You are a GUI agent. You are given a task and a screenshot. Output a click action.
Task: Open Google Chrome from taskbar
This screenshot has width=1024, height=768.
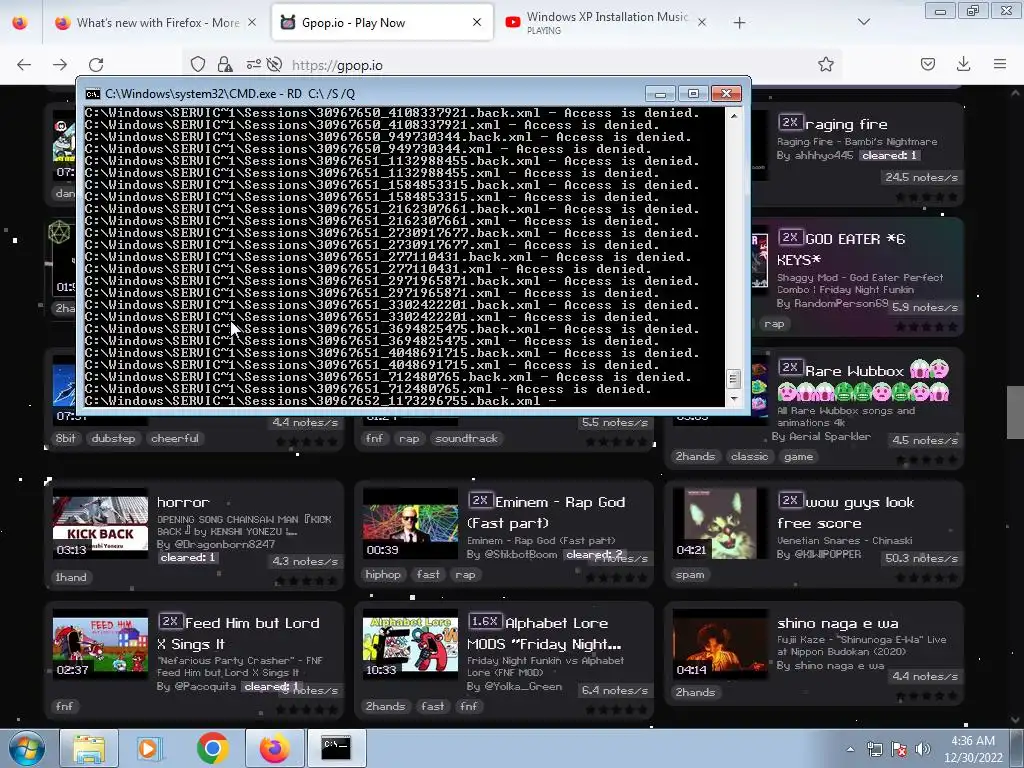point(212,748)
